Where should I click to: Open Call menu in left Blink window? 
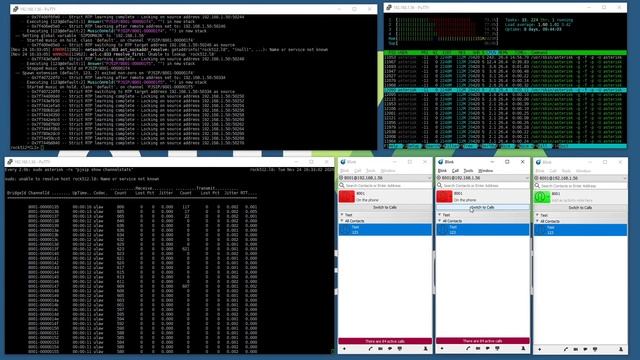(358, 171)
